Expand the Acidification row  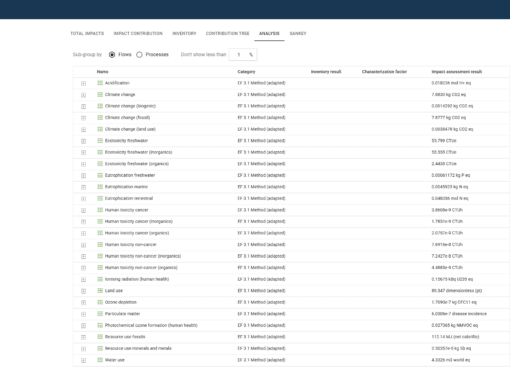(83, 83)
